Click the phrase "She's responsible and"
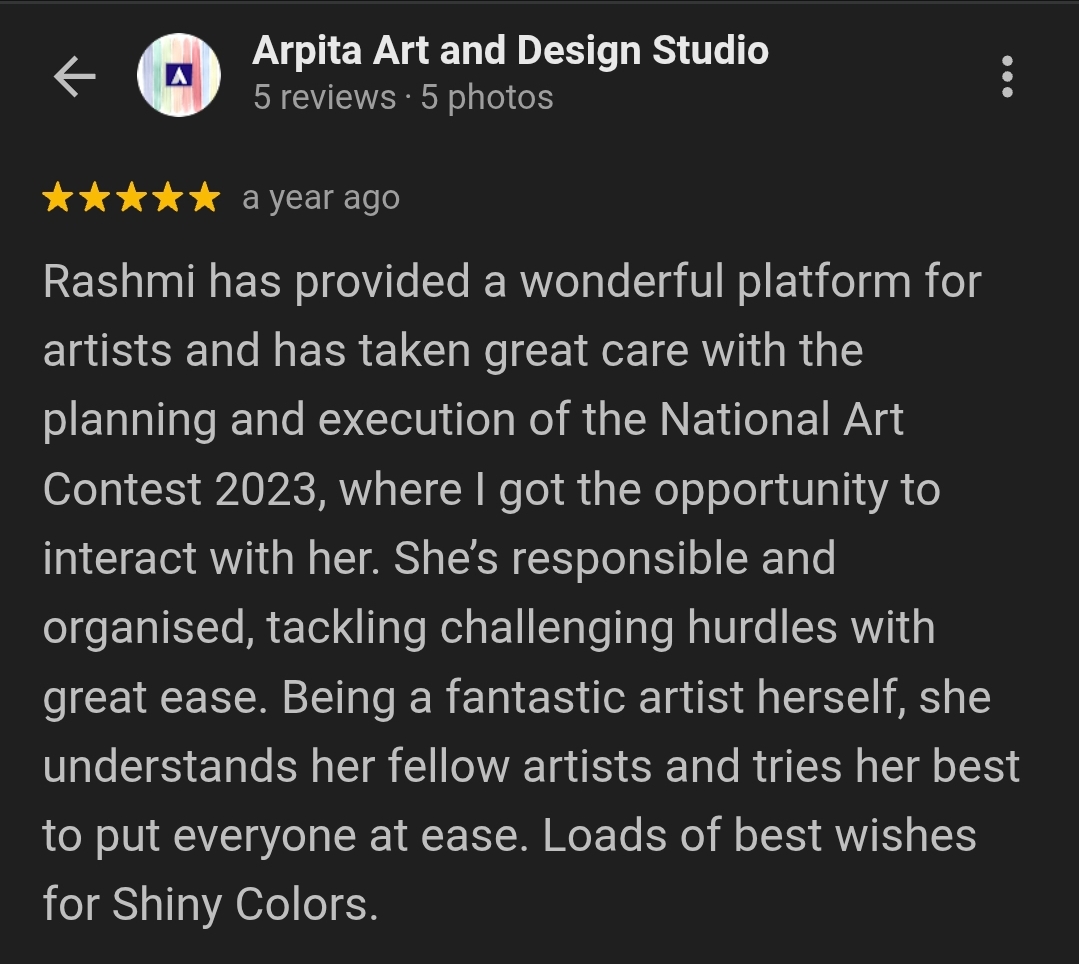Viewport: 1079px width, 964px height. pyautogui.click(x=615, y=559)
